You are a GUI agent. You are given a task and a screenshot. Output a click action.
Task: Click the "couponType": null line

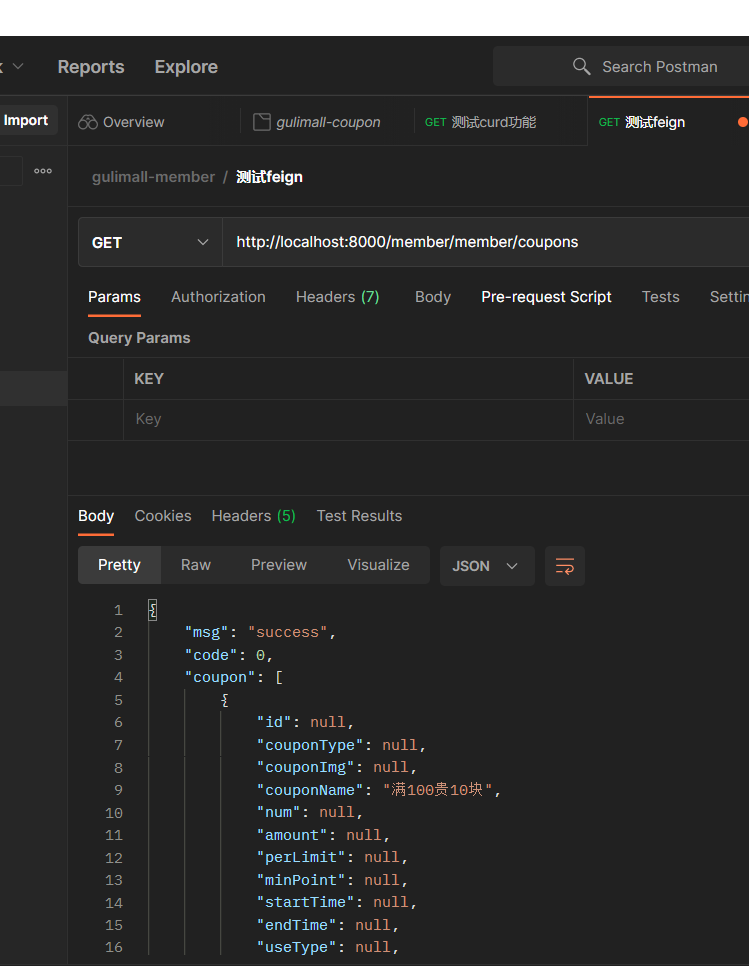click(x=341, y=745)
